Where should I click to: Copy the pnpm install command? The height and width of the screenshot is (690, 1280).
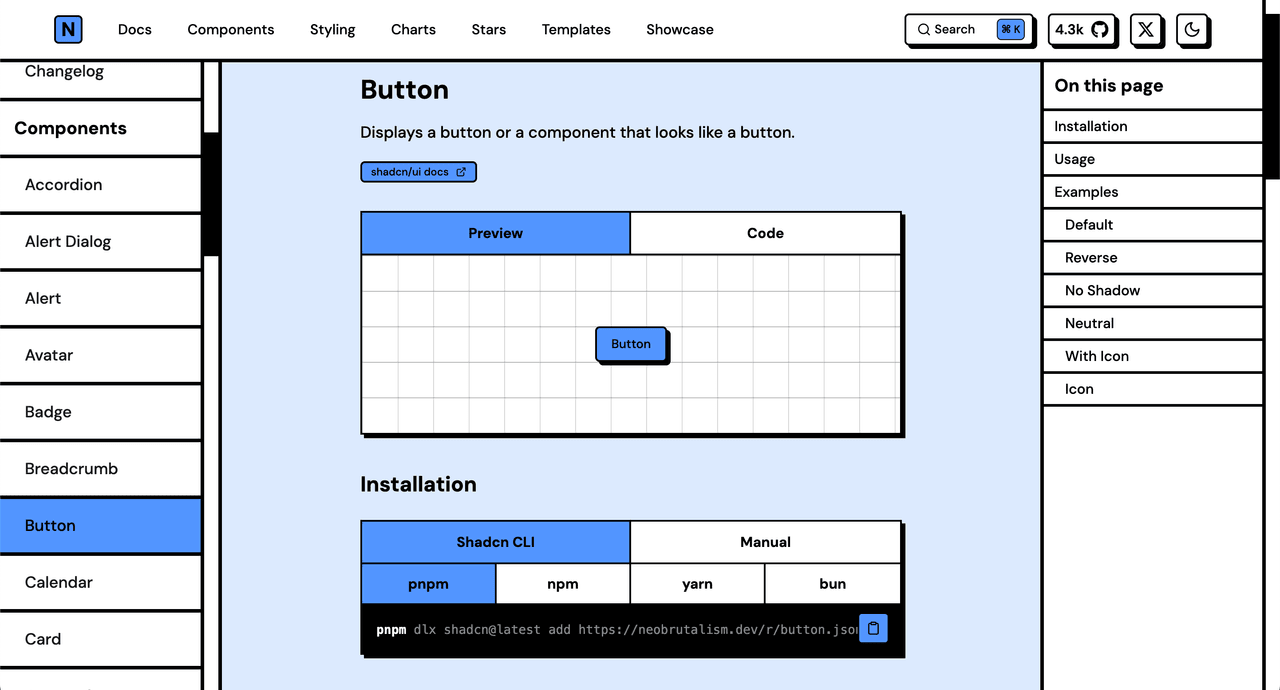click(x=873, y=628)
